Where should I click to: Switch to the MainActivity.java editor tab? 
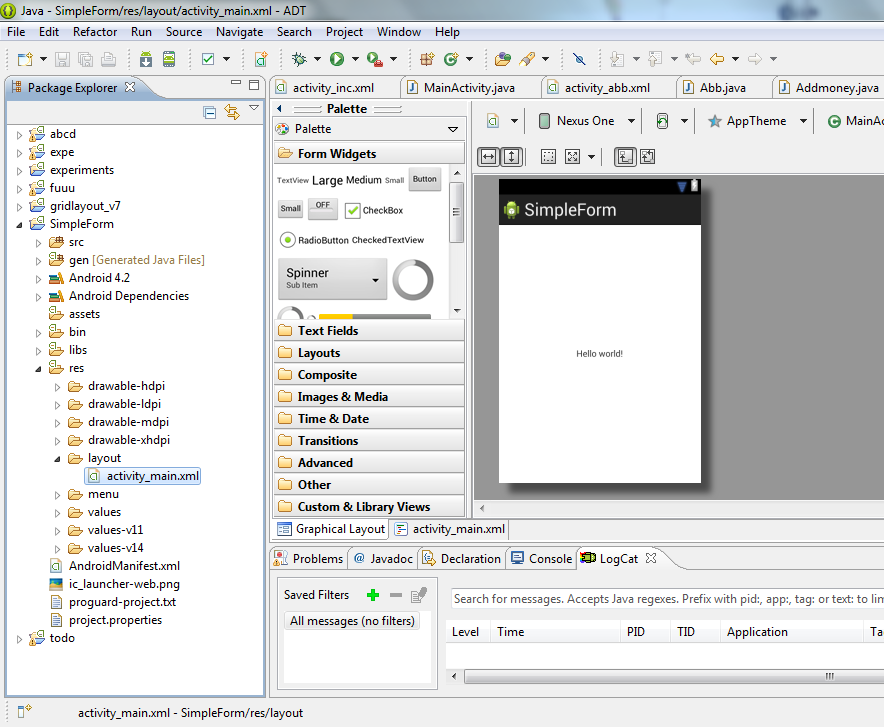[468, 88]
